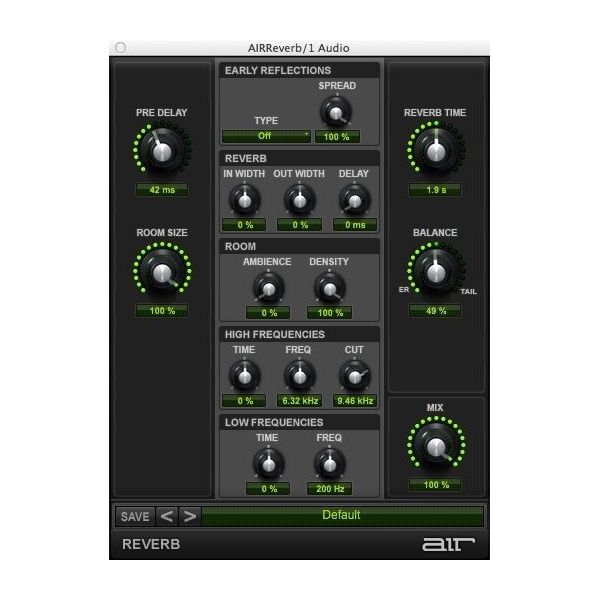Go to previous preset arrow

point(167,516)
